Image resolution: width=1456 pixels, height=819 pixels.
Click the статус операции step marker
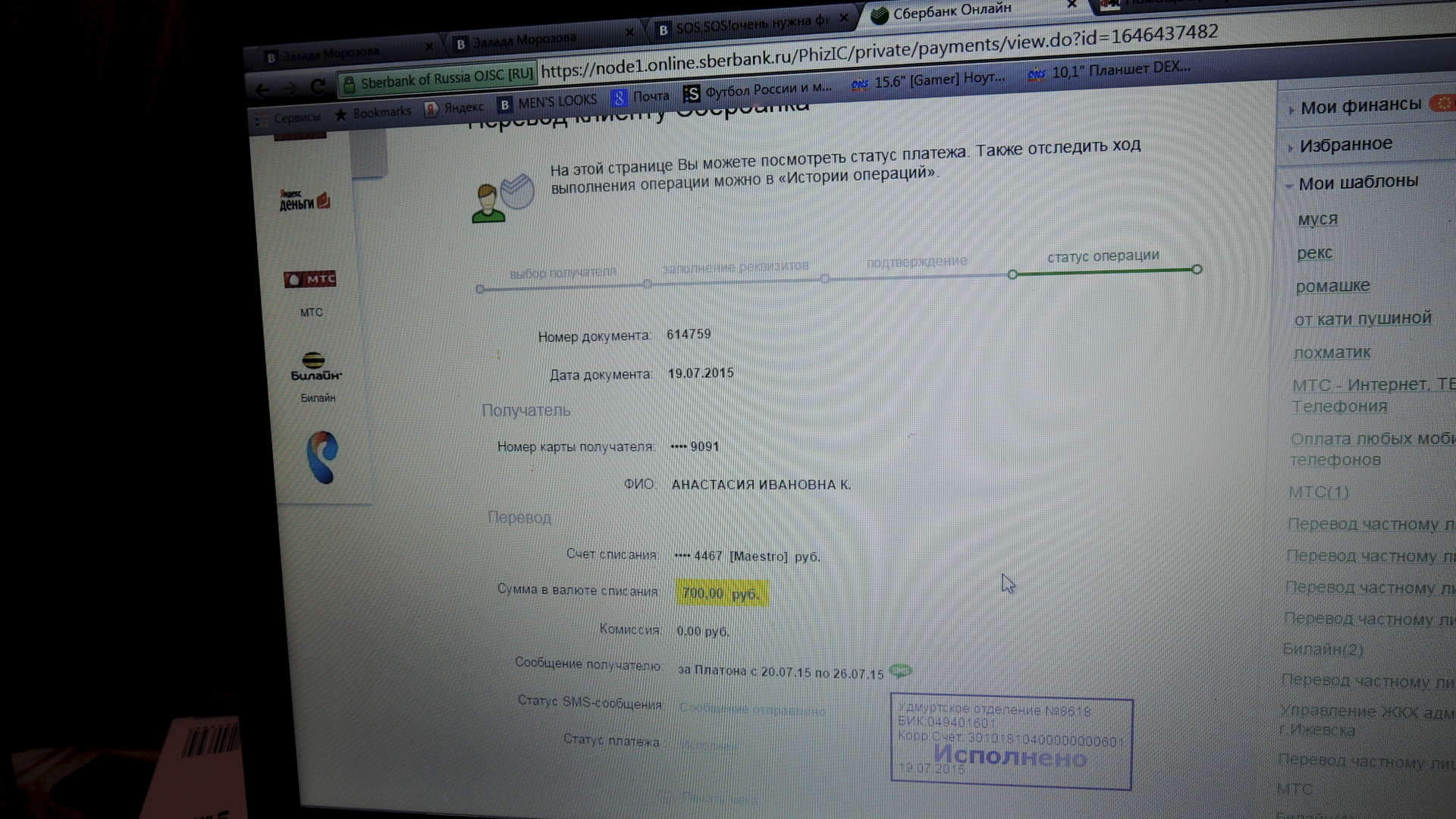pyautogui.click(x=1103, y=256)
